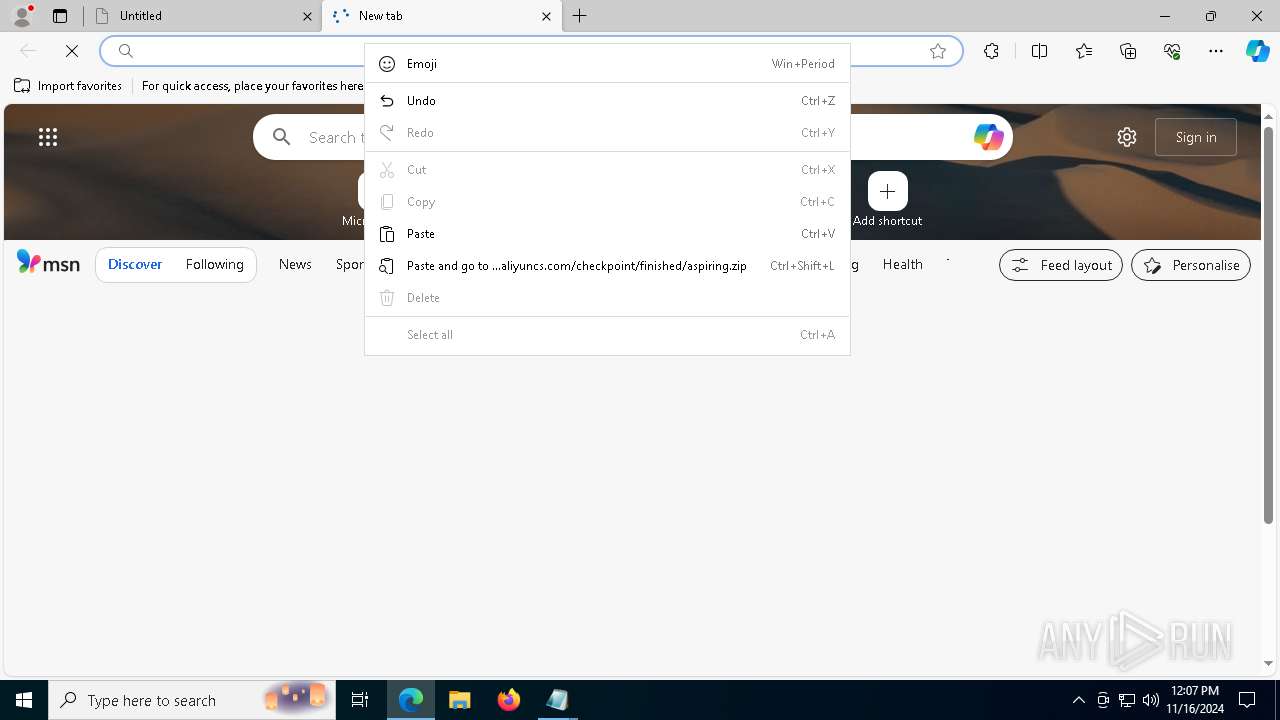Open Settings and more ellipsis menu
Image resolution: width=1280 pixels, height=720 pixels.
(x=1216, y=51)
